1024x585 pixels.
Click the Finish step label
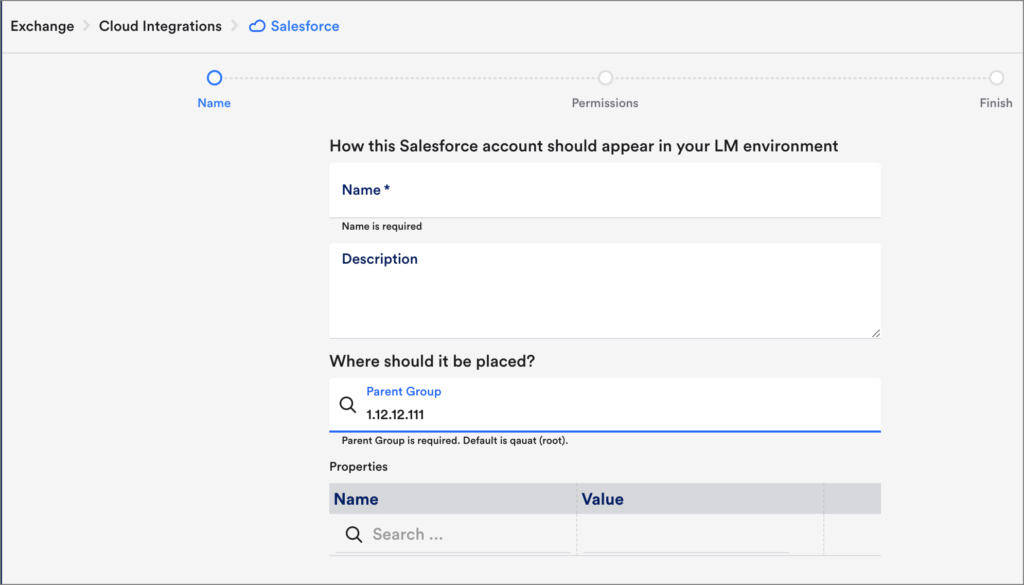[996, 103]
